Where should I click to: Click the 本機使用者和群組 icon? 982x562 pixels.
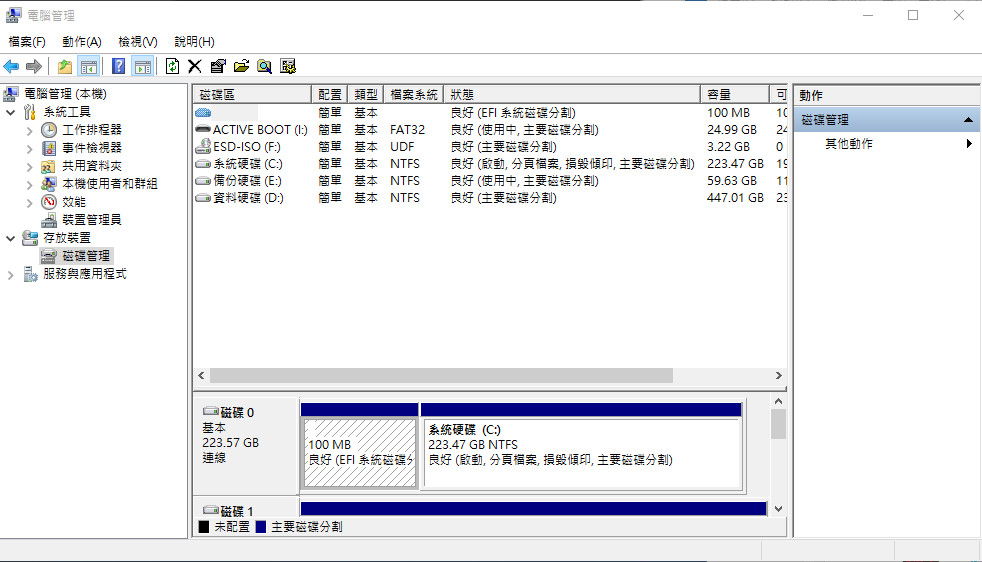(48, 184)
